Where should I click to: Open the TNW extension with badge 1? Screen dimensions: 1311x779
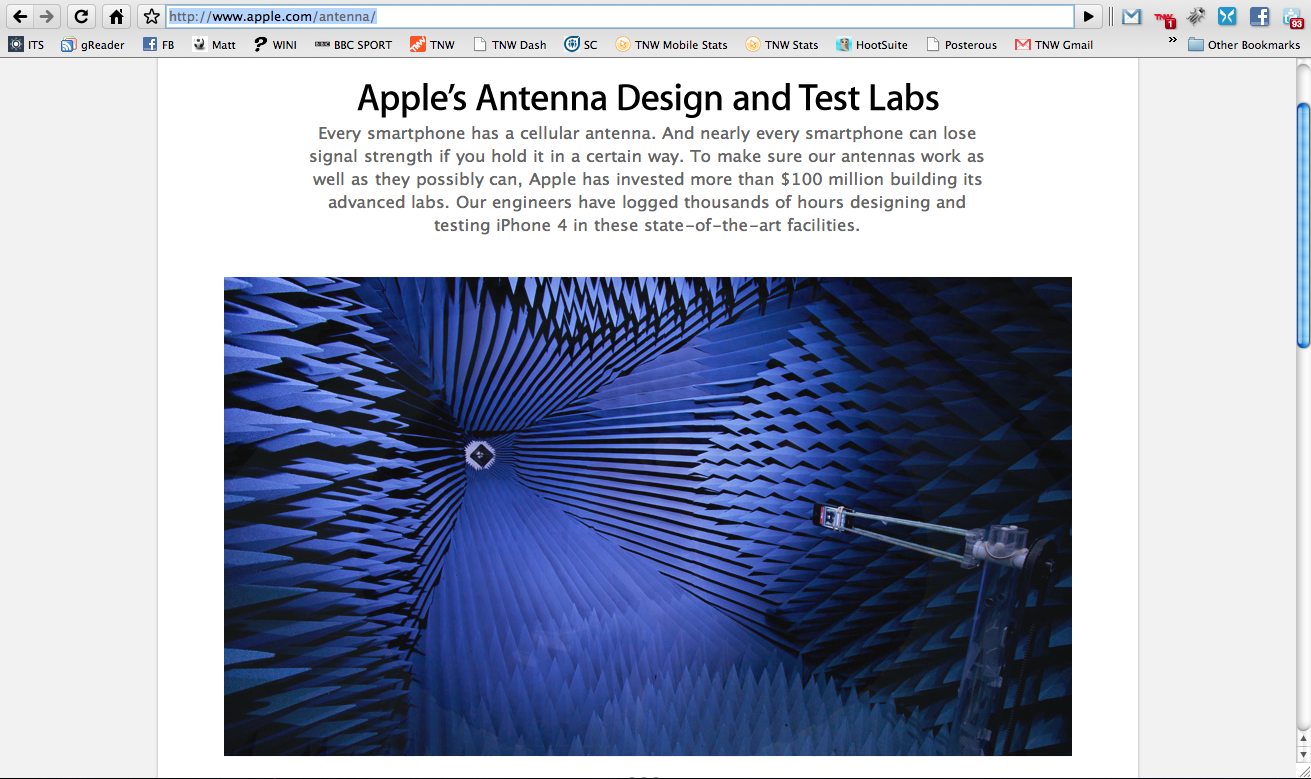(x=1164, y=17)
